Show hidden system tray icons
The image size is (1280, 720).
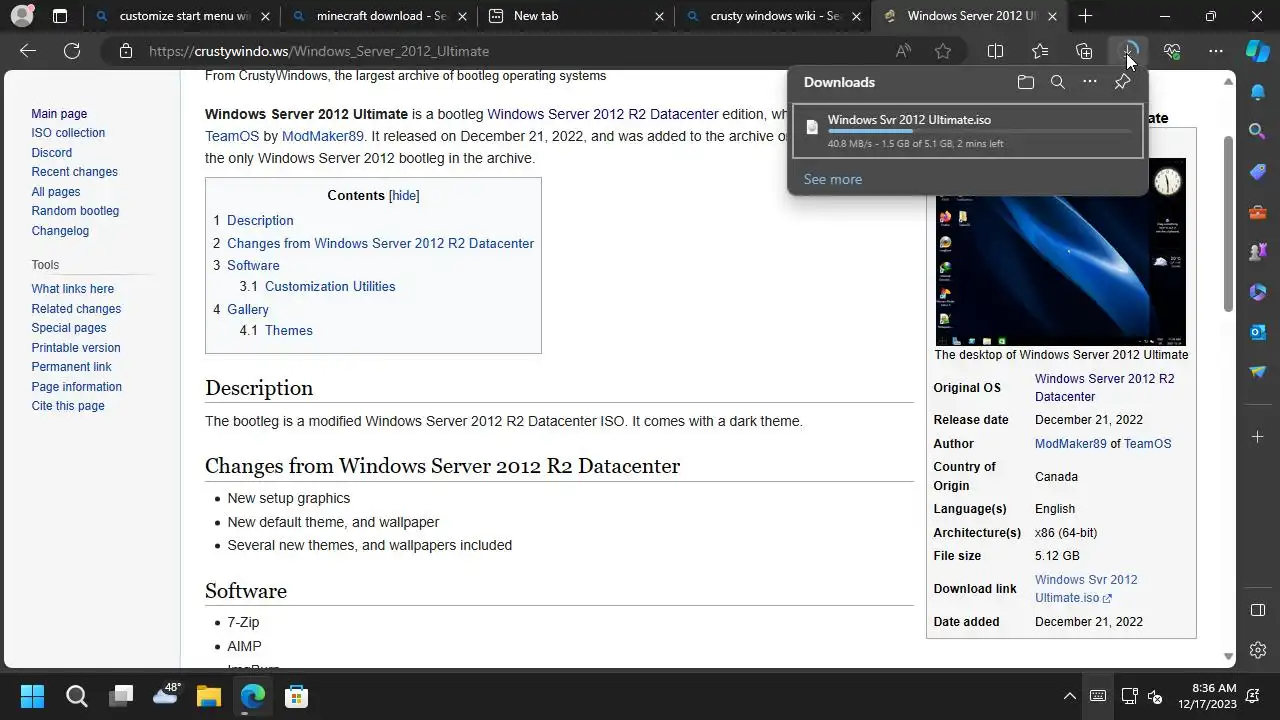[x=1069, y=696]
